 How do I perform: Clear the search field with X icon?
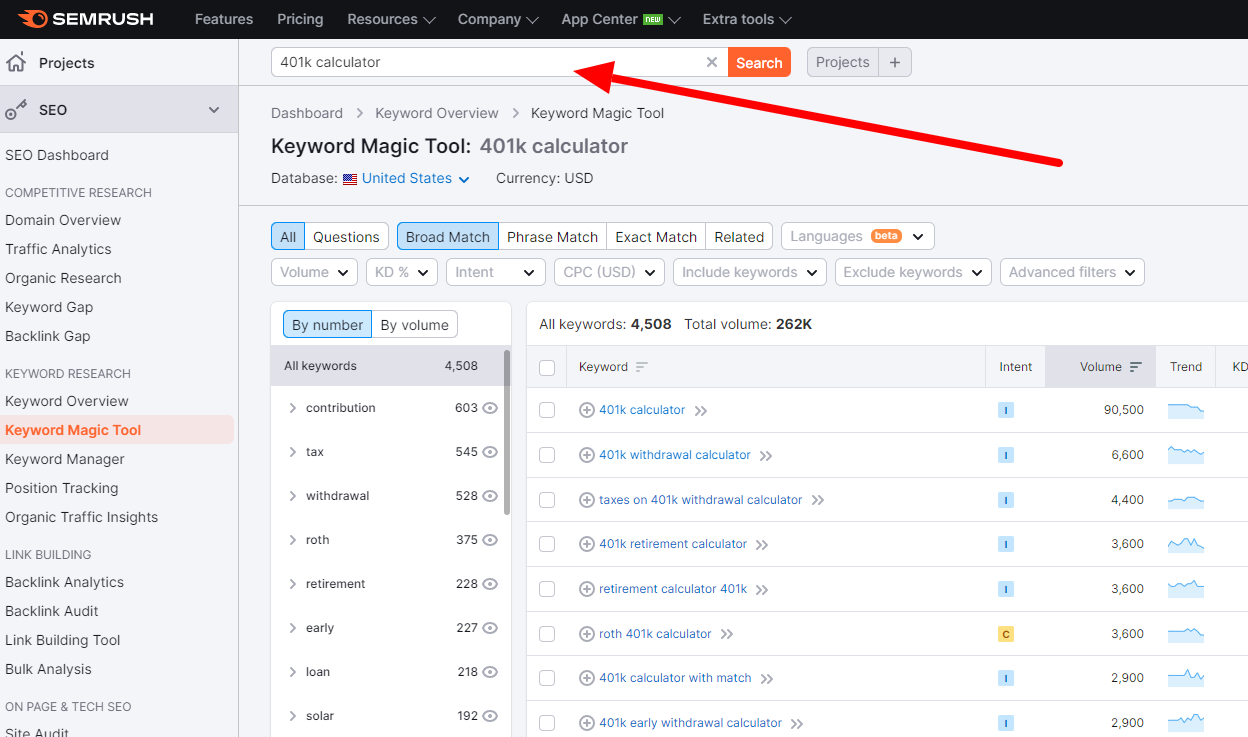click(x=712, y=62)
